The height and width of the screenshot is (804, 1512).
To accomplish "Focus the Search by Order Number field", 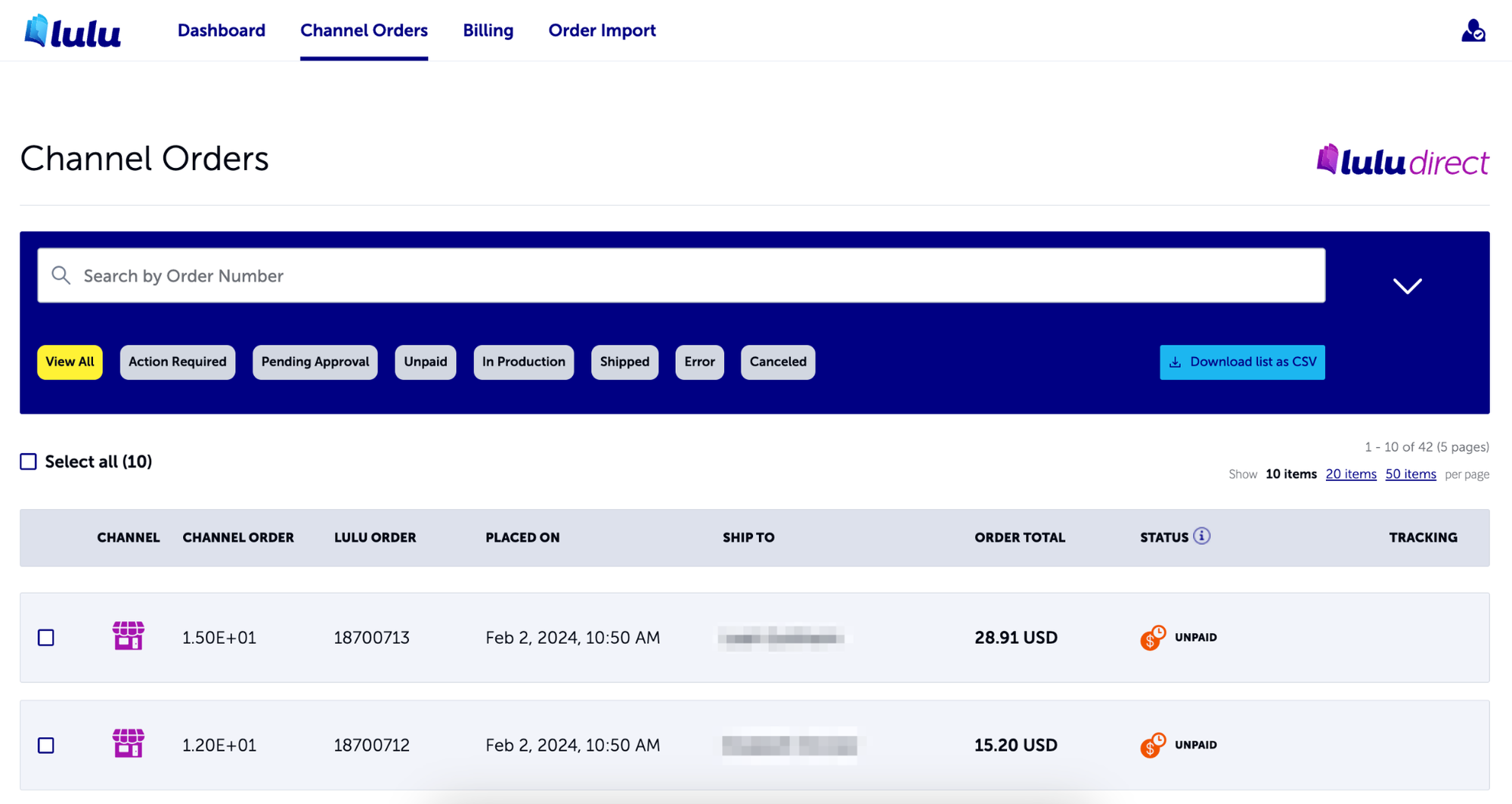I will coord(681,275).
